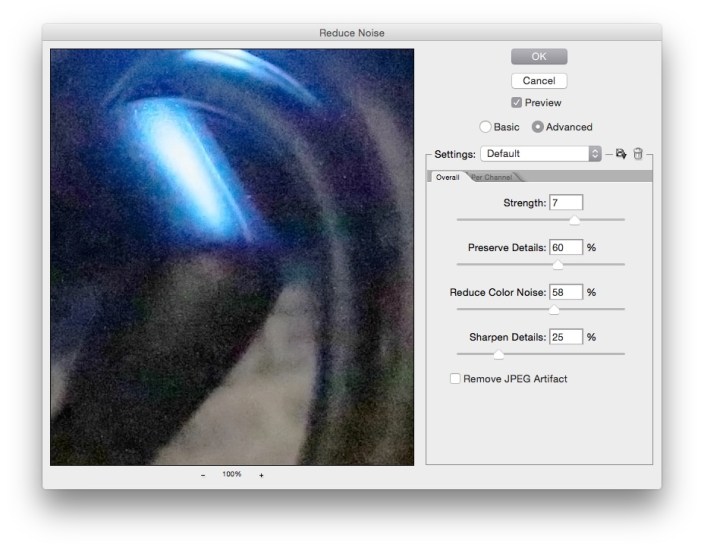
Task: Click the Cancel button
Action: pos(539,80)
